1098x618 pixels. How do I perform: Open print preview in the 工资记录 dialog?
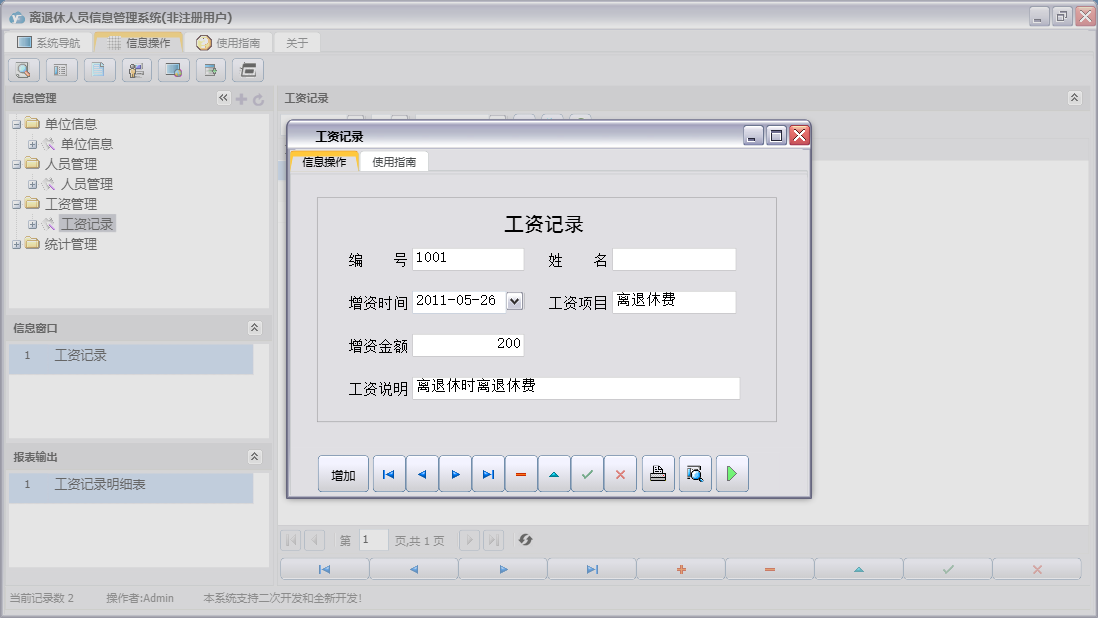pos(695,475)
